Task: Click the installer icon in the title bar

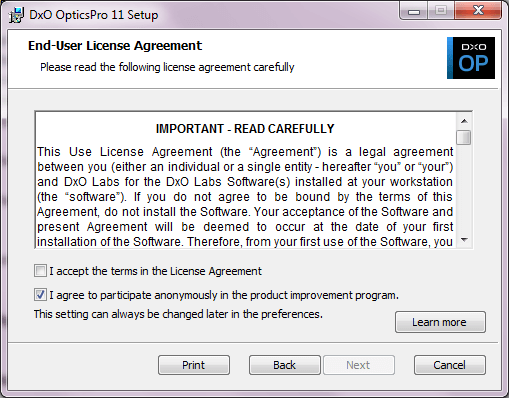Action: tap(16, 15)
